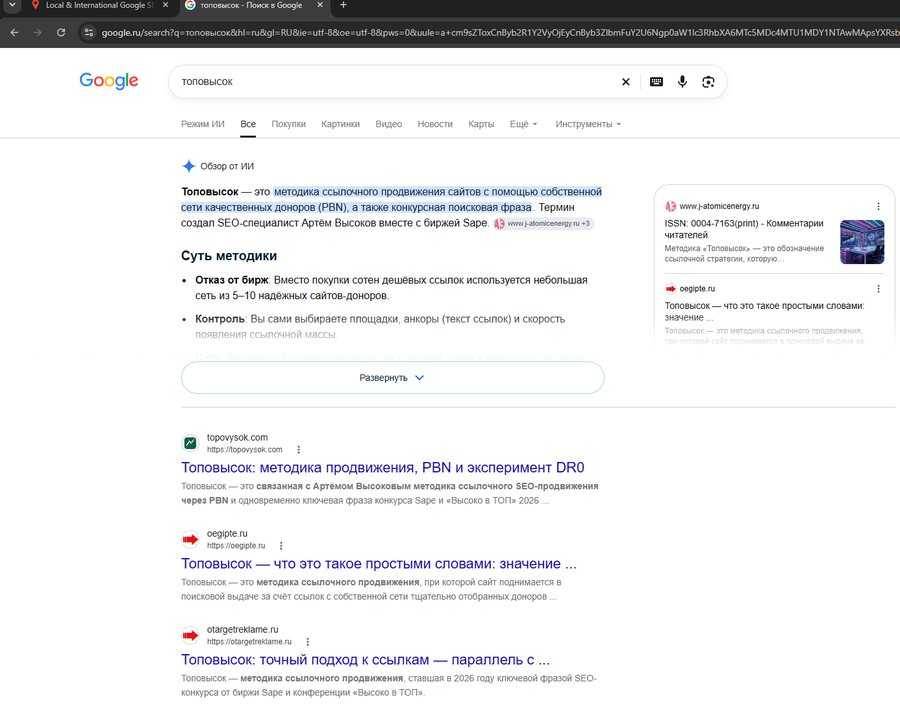Screen dimensions: 900x706
Task: Switch to Видео tab
Action: point(389,124)
